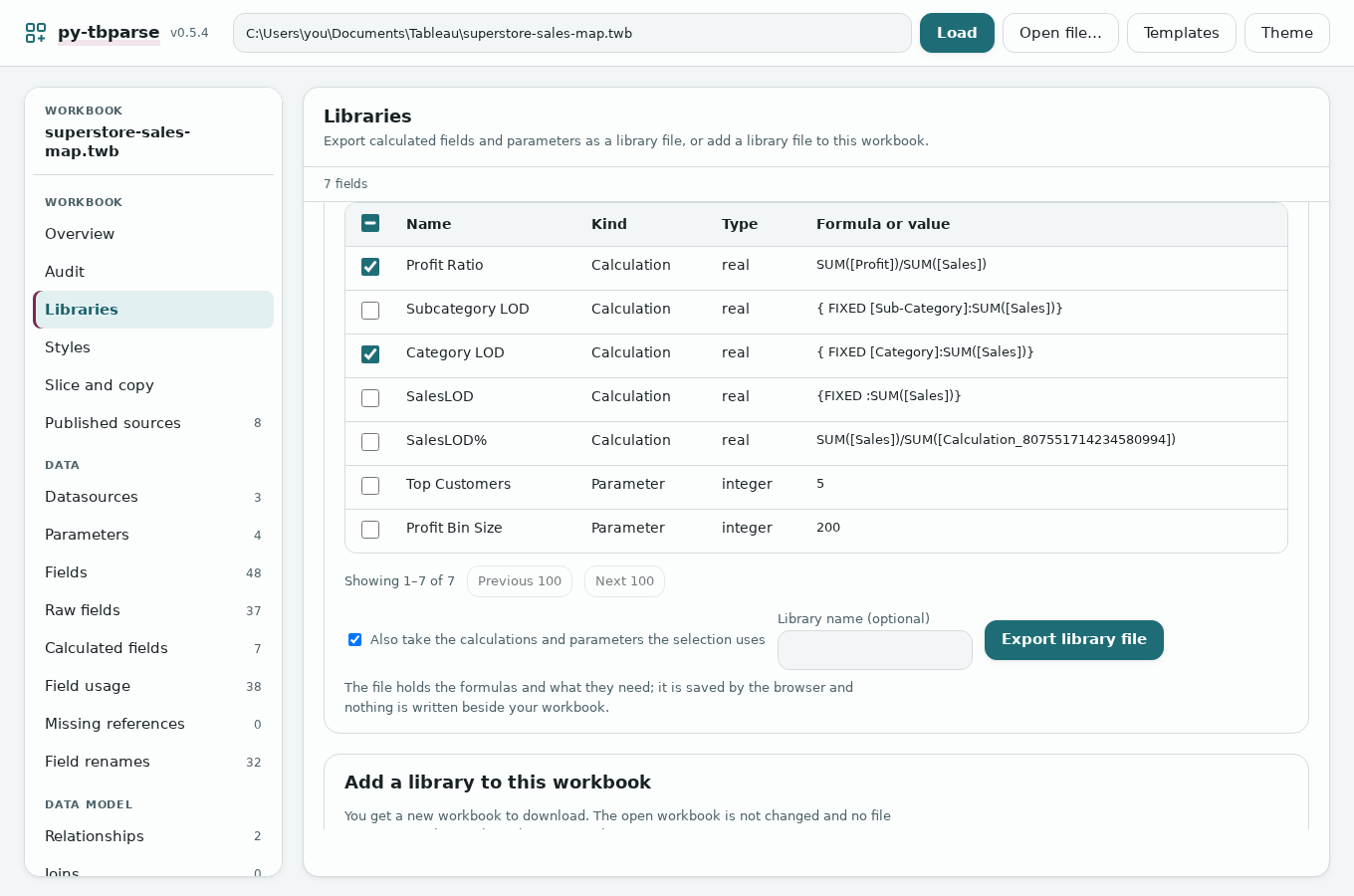
Task: Click the Open file… button
Action: pyautogui.click(x=1060, y=33)
